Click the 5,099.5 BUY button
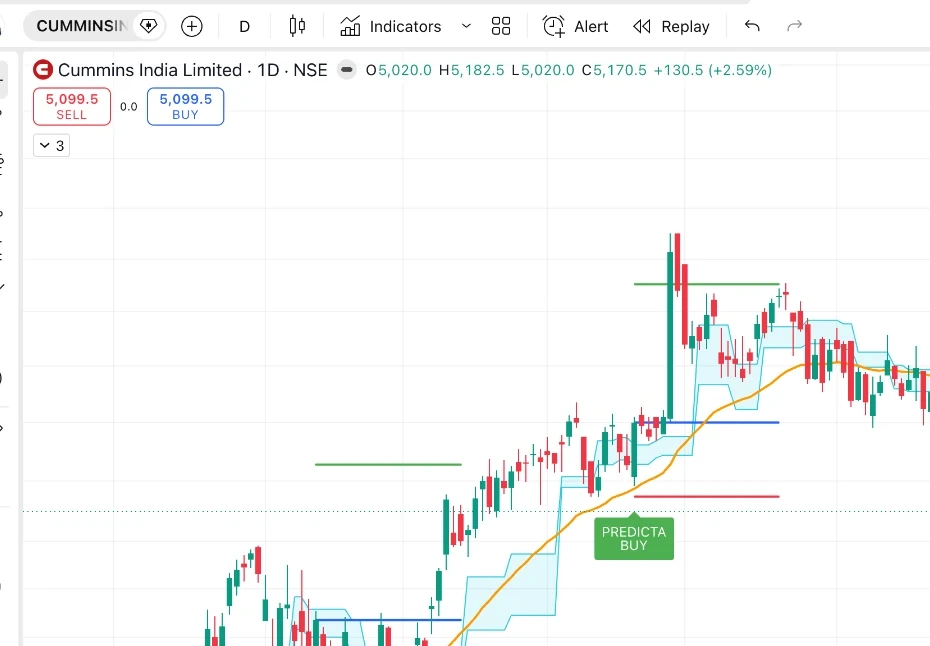930x646 pixels. pyautogui.click(x=186, y=107)
